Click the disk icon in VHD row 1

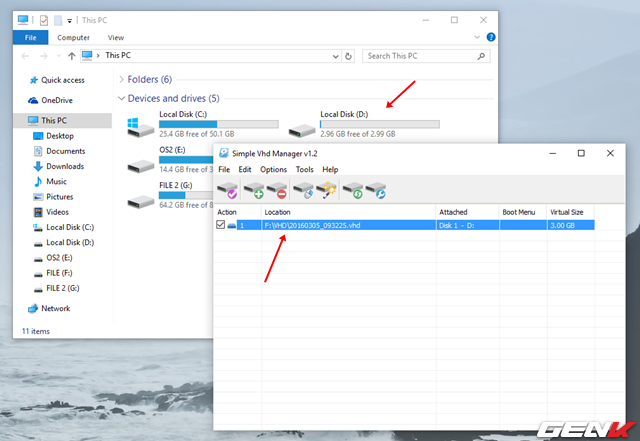coord(231,225)
